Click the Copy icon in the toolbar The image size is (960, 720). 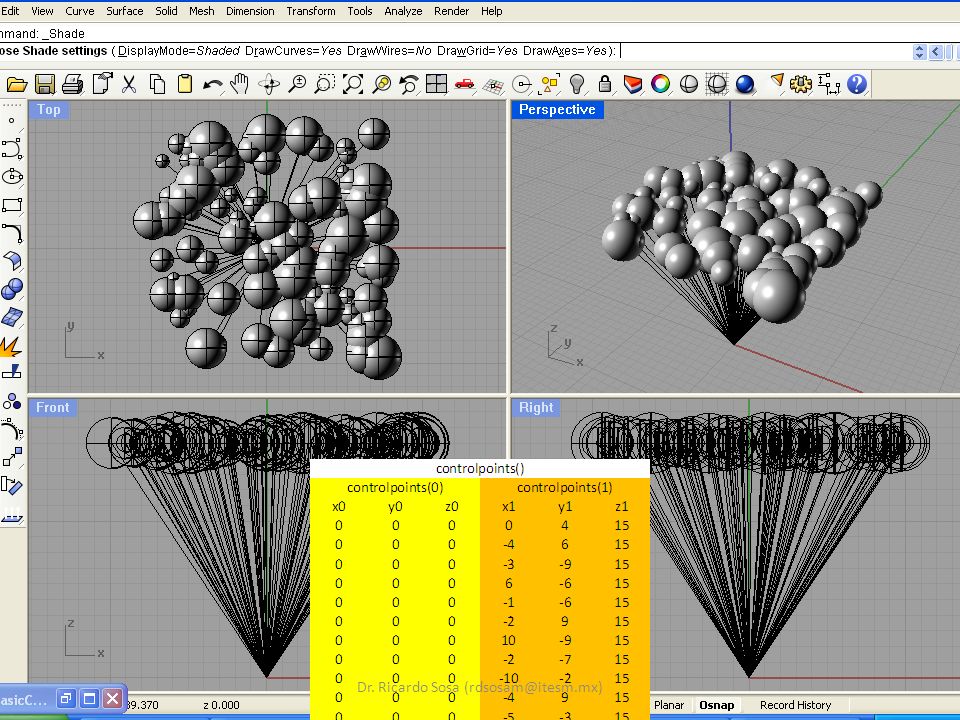tap(157, 84)
